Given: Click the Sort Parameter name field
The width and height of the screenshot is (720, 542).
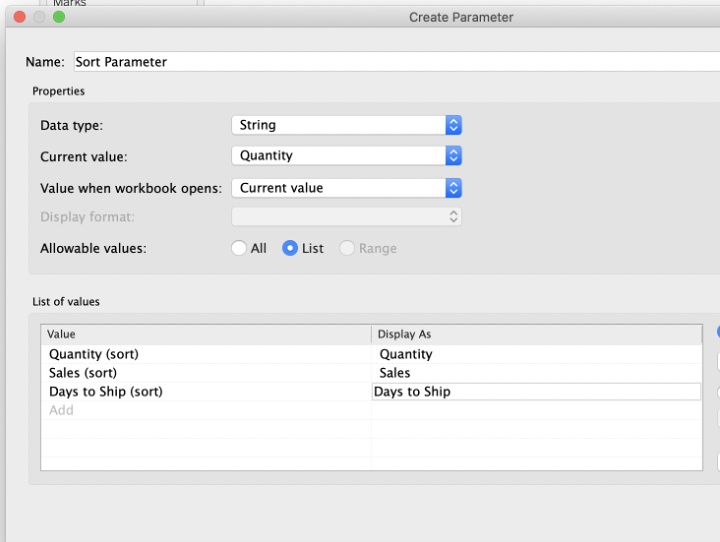Looking at the screenshot, I should [397, 62].
